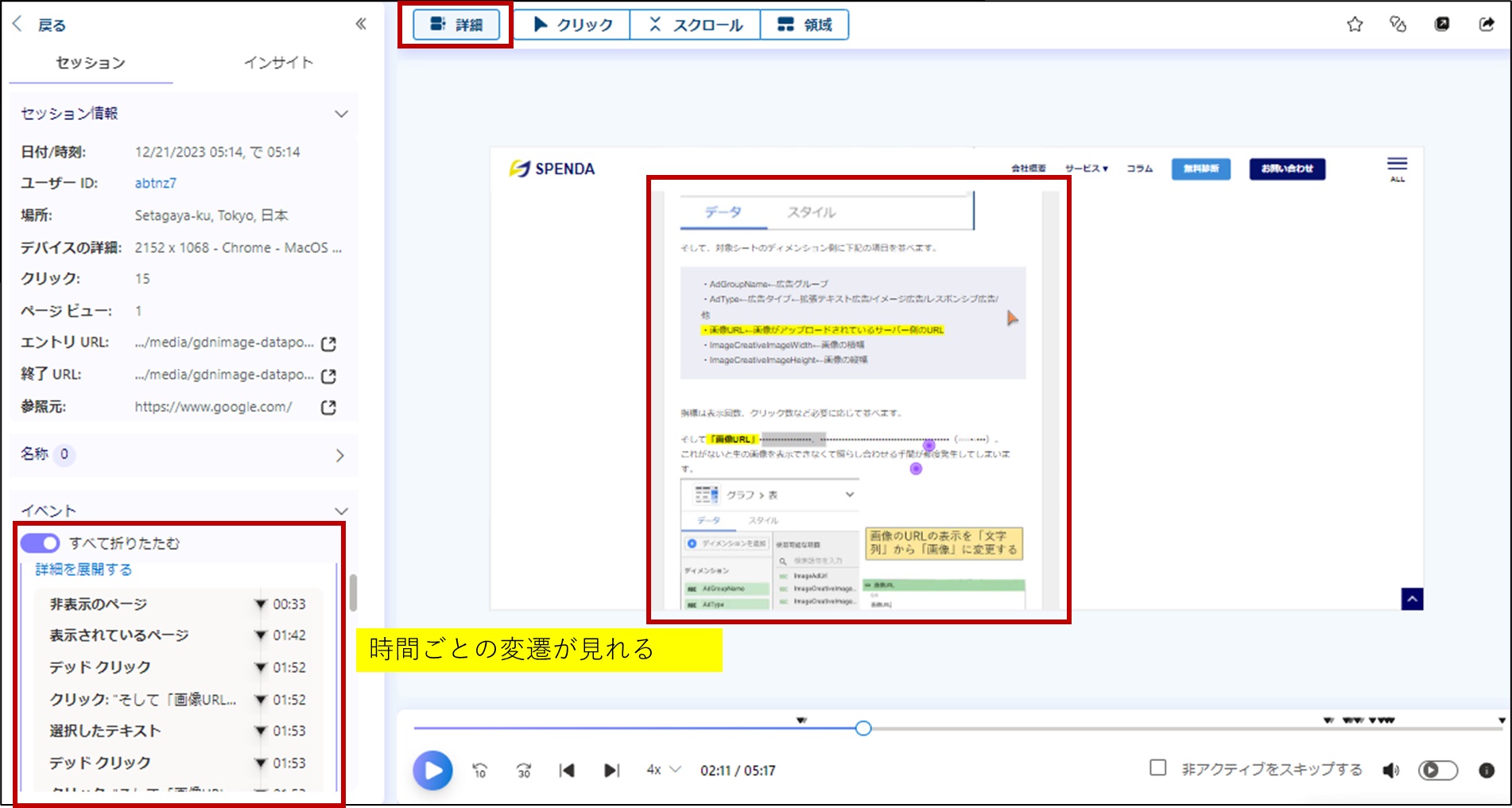The width and height of the screenshot is (1512, 808).
Task: Toggle the switch beside the volume icon
Action: tap(1437, 770)
